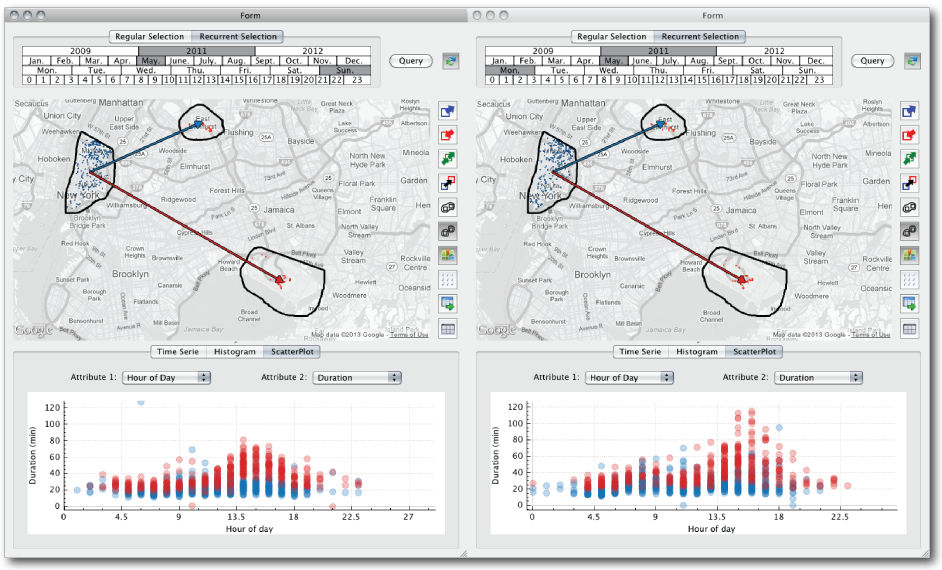
Task: Toggle year 2012 in the left window
Action: pos(313,51)
